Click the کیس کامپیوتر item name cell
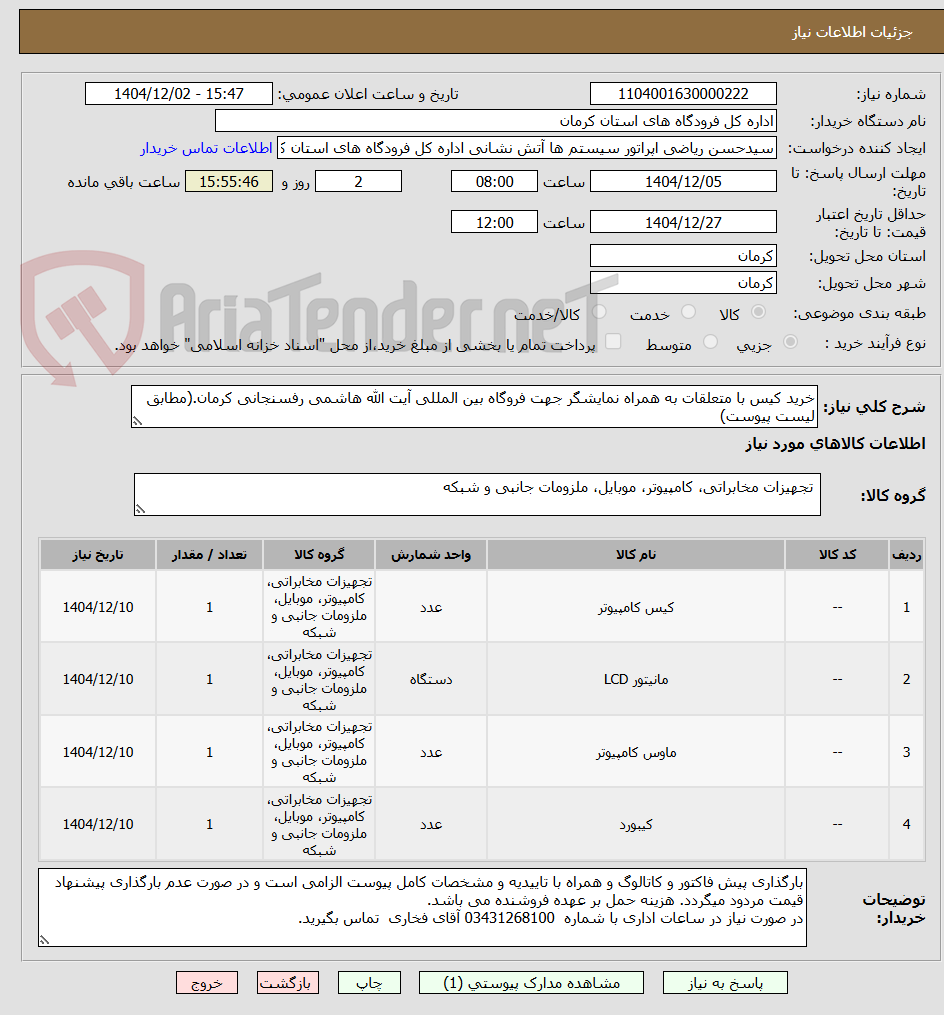Viewport: 944px width, 1015px height. tap(636, 607)
